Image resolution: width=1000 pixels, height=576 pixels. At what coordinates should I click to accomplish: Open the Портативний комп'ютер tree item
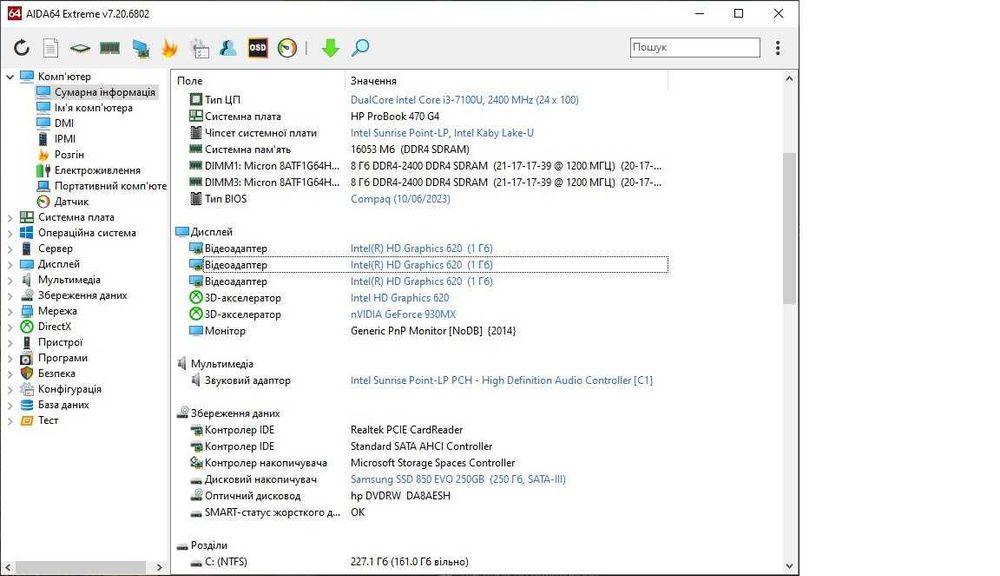click(110, 186)
